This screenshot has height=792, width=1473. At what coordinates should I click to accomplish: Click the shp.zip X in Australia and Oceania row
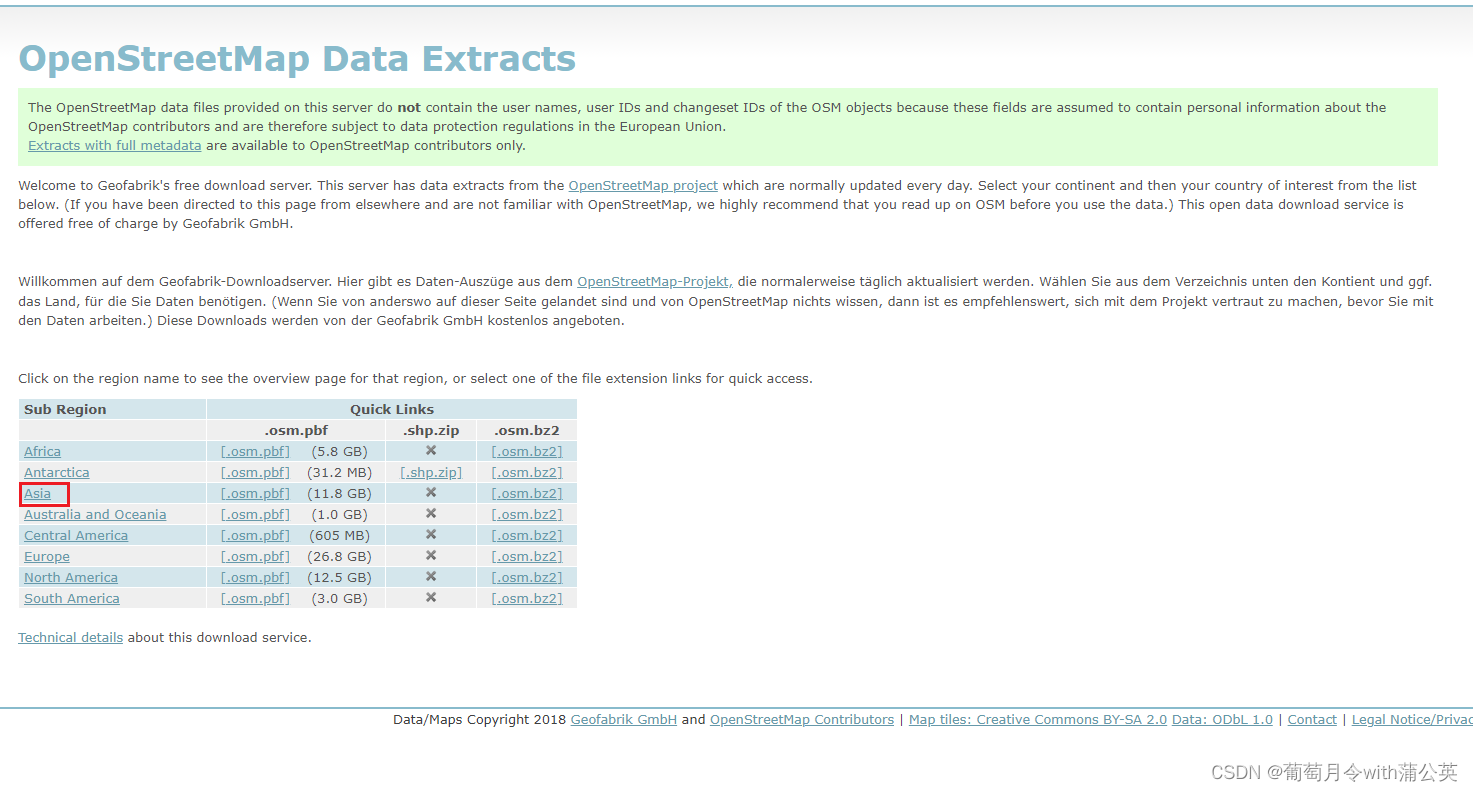[431, 514]
